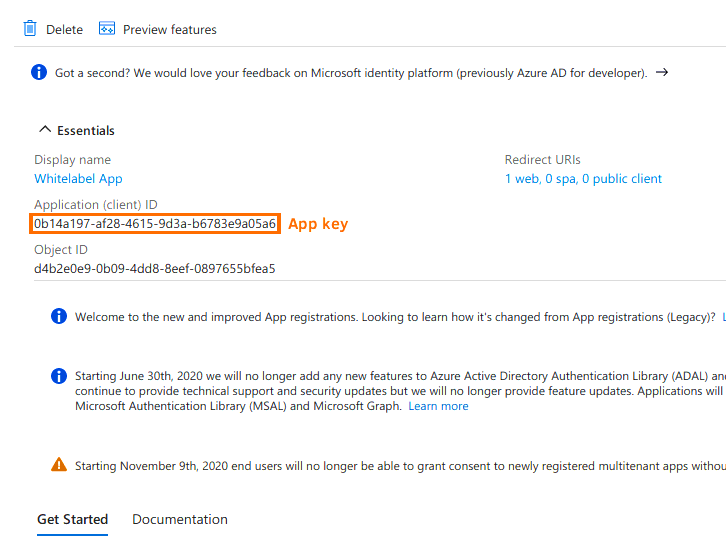Click the Delete trash can icon

[30, 29]
